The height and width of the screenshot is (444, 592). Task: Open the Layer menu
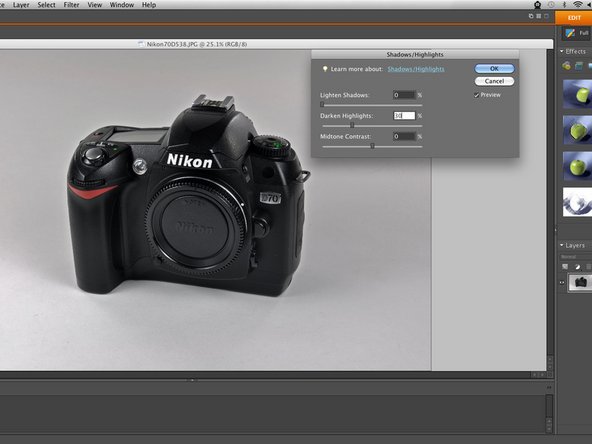(21, 5)
